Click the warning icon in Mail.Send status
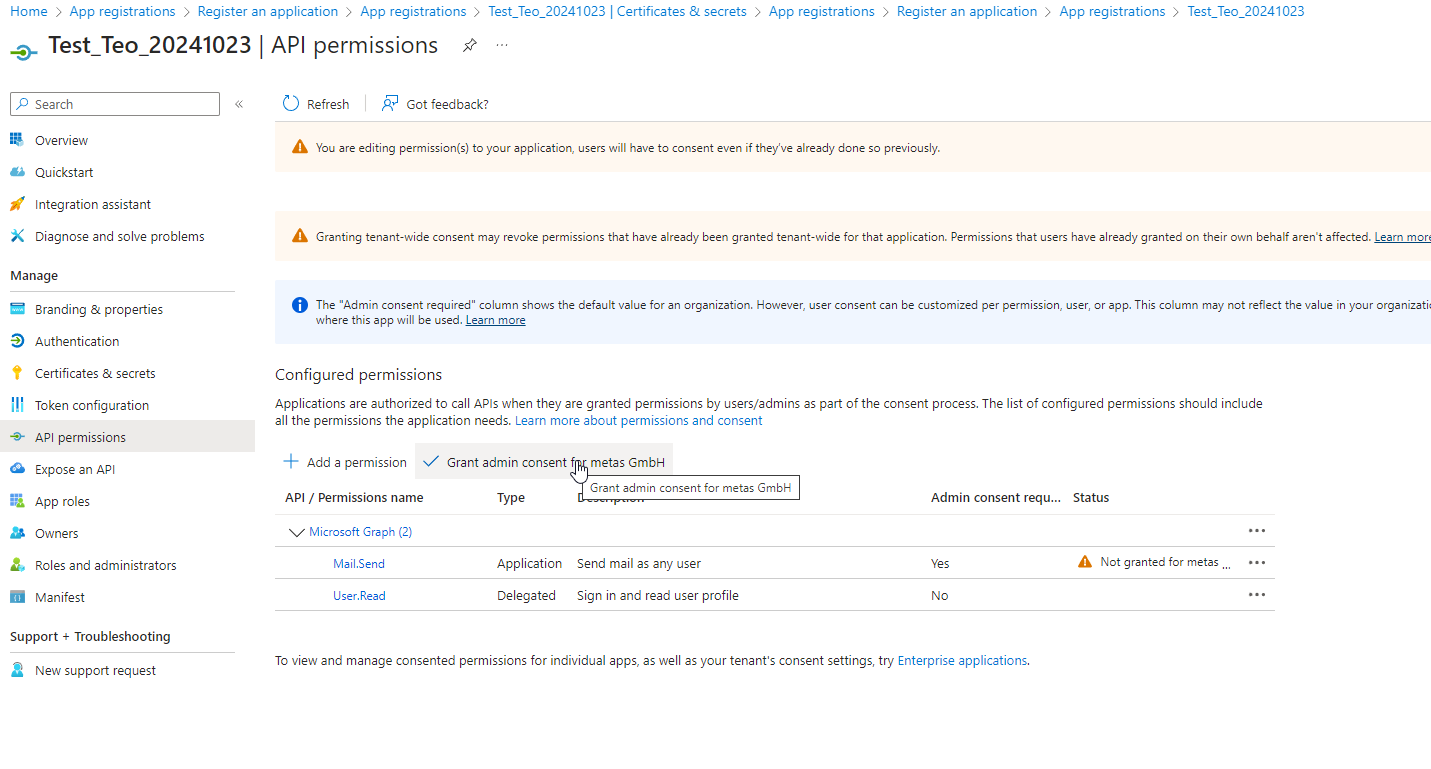The width and height of the screenshot is (1431, 769). (x=1085, y=562)
